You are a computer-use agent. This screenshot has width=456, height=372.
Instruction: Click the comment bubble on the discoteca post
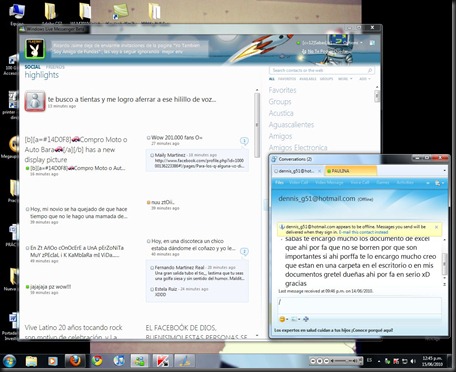244,252
